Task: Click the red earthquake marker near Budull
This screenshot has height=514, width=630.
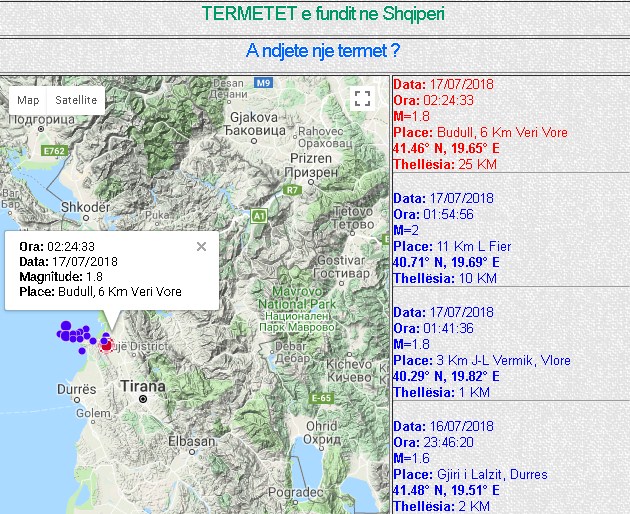Action: point(106,346)
